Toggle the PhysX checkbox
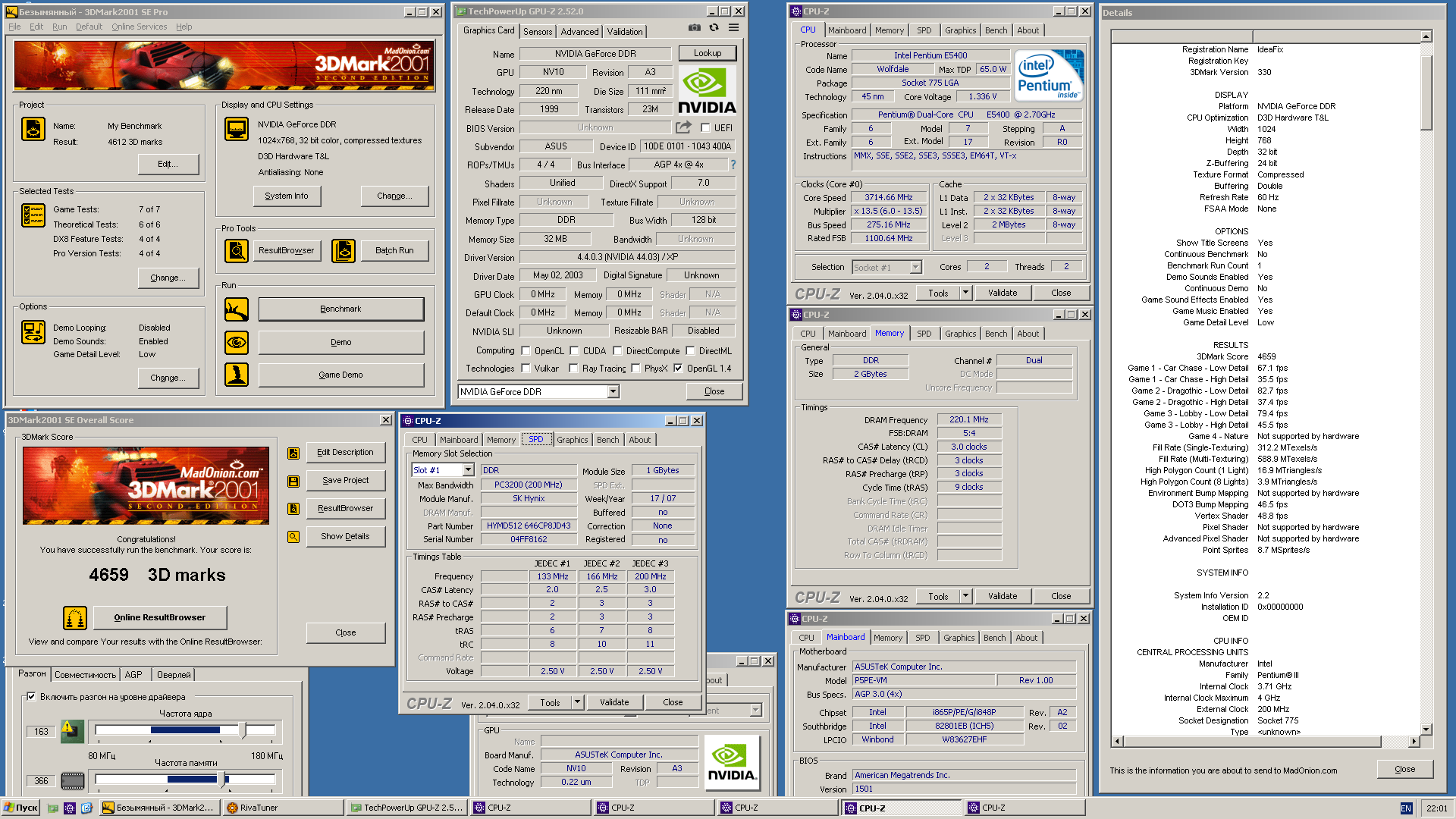Viewport: 1456px width, 819px height. tap(635, 369)
